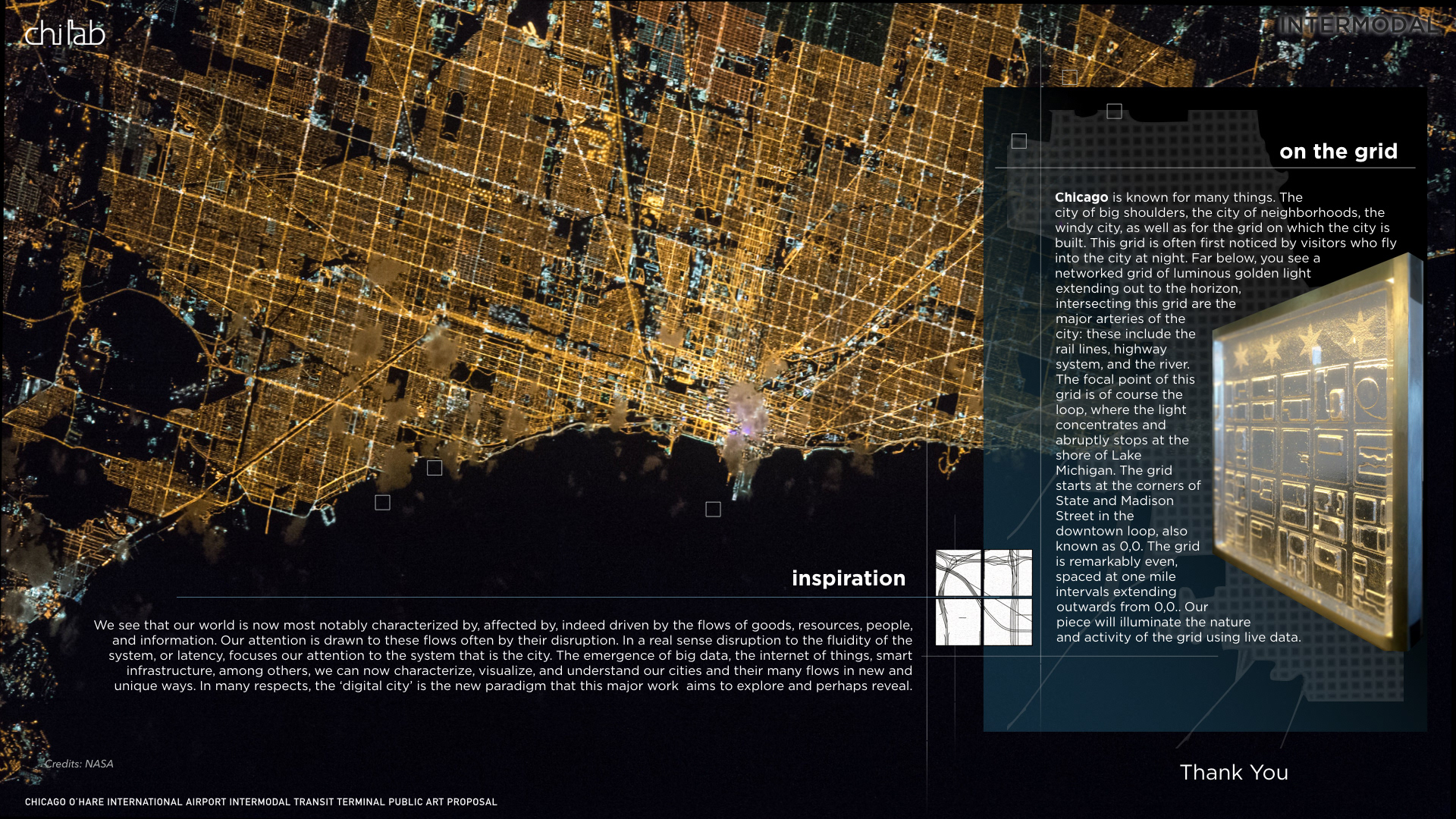Click square marker left of the 'on the grid' divider line
Screen dimensions: 1456x819
(x=1019, y=141)
